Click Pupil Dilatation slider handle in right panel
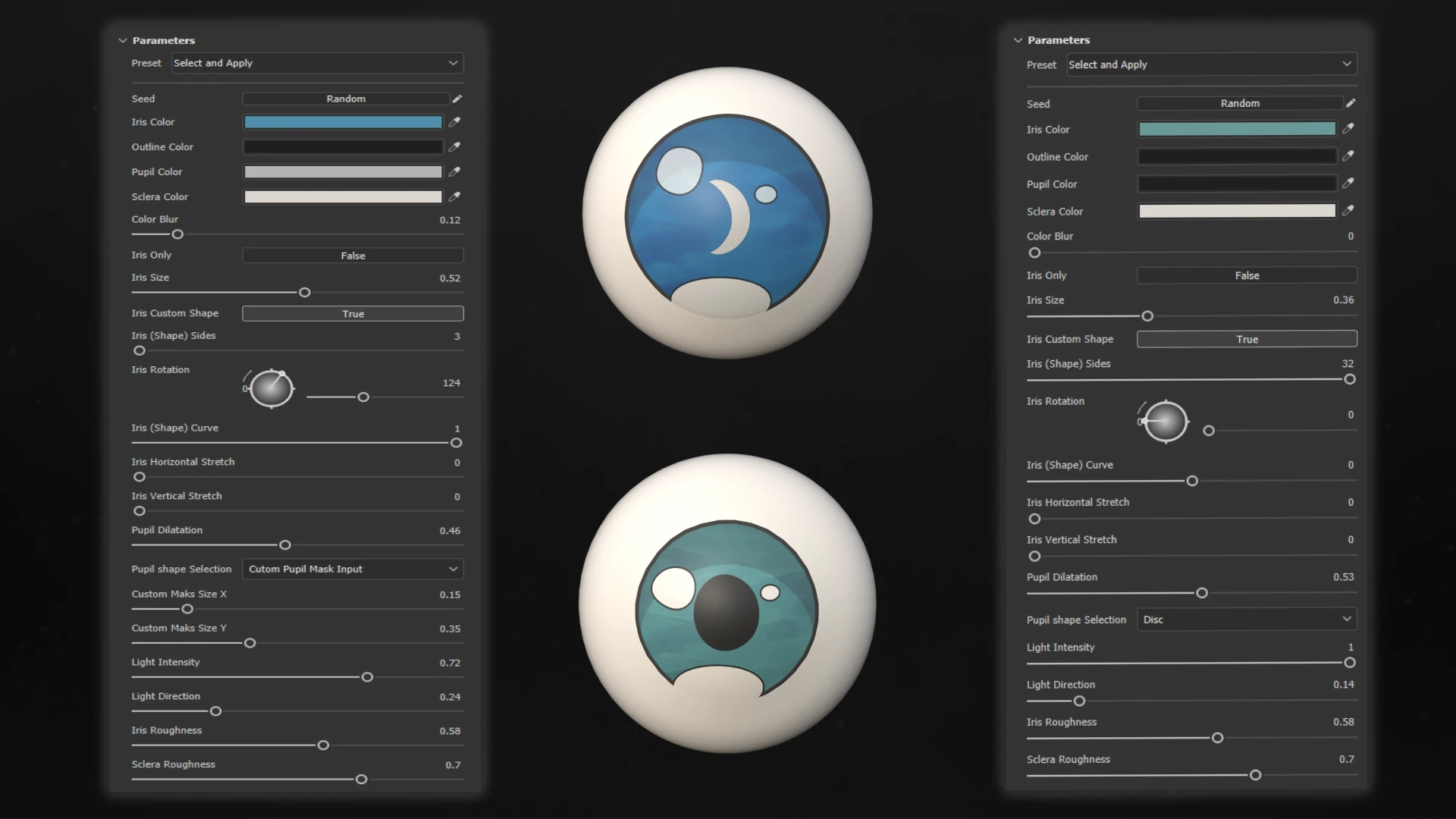Screen dimensions: 1456x819 point(1202,593)
